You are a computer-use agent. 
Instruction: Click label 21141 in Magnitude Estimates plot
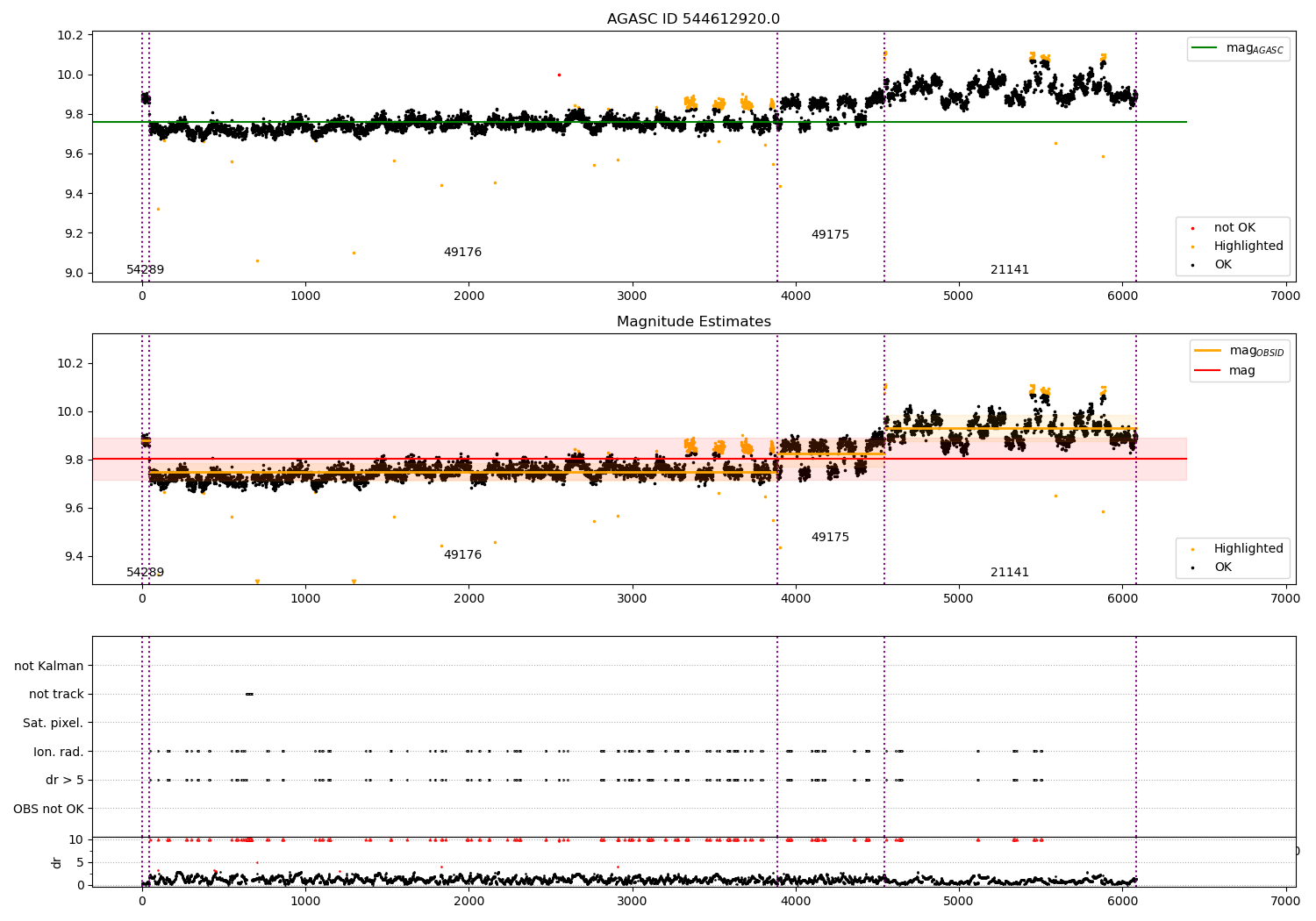tap(1010, 573)
